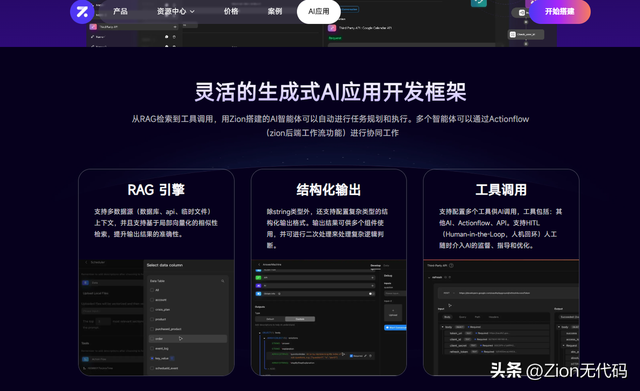Check the product table checkbox
Image resolution: width=640 pixels, height=391 pixels.
(x=152, y=319)
